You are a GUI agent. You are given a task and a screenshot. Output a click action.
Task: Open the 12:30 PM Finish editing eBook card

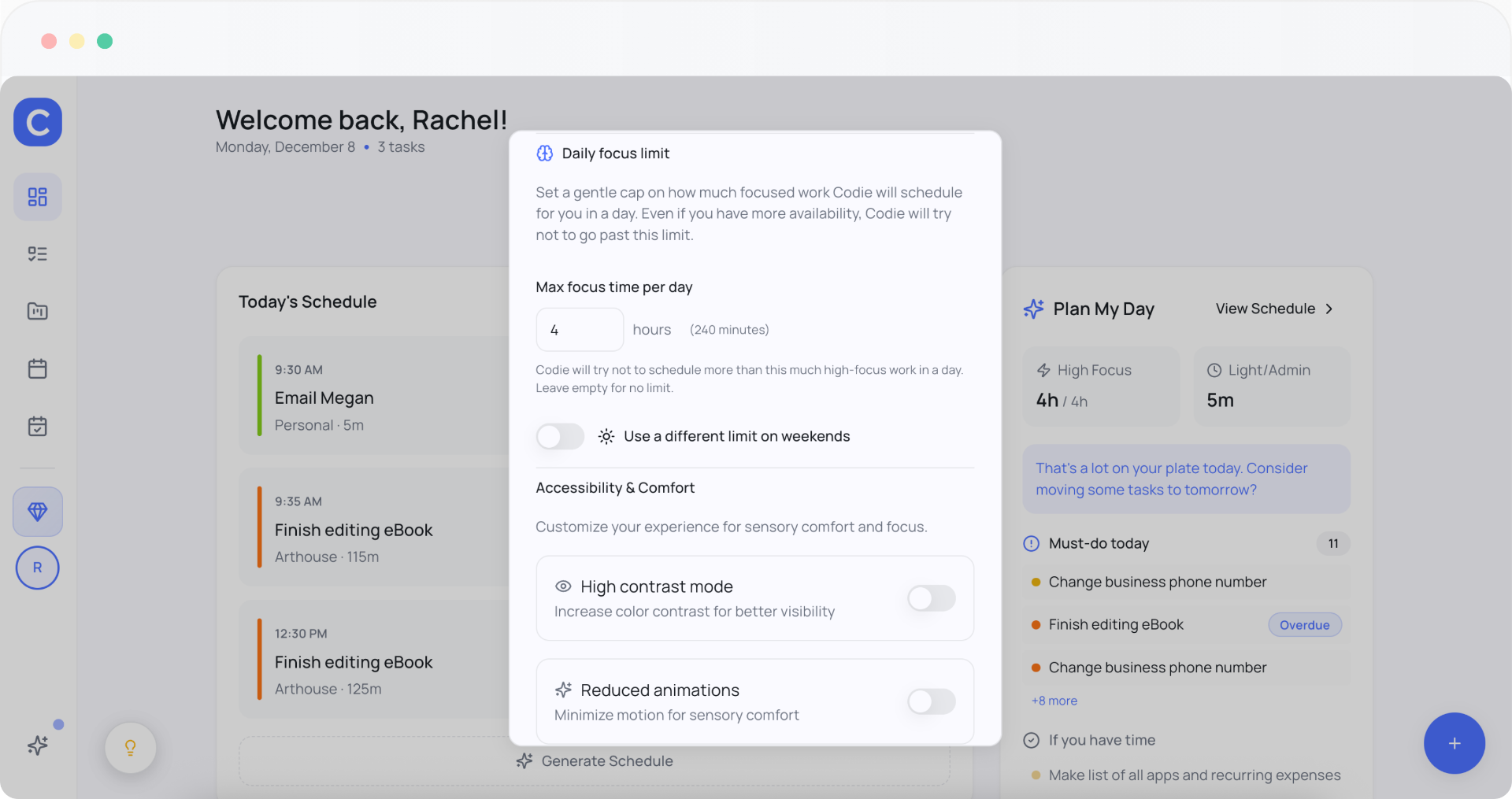tap(375, 660)
